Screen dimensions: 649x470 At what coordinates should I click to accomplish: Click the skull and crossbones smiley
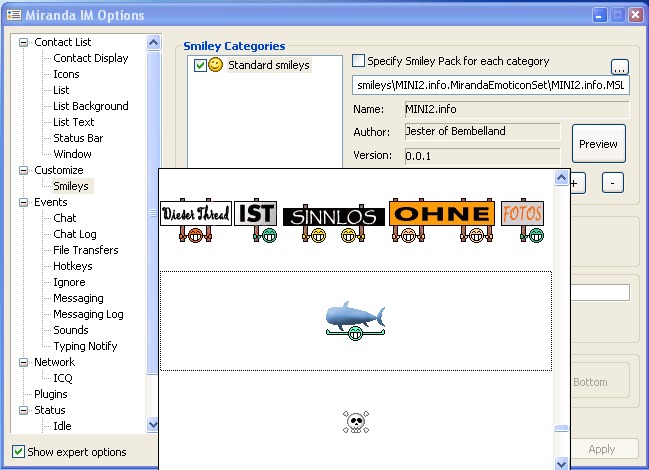point(354,422)
